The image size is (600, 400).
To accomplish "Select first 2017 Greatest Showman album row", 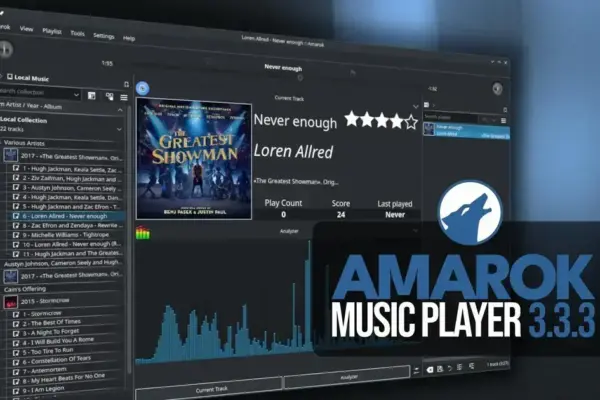I will (x=63, y=157).
